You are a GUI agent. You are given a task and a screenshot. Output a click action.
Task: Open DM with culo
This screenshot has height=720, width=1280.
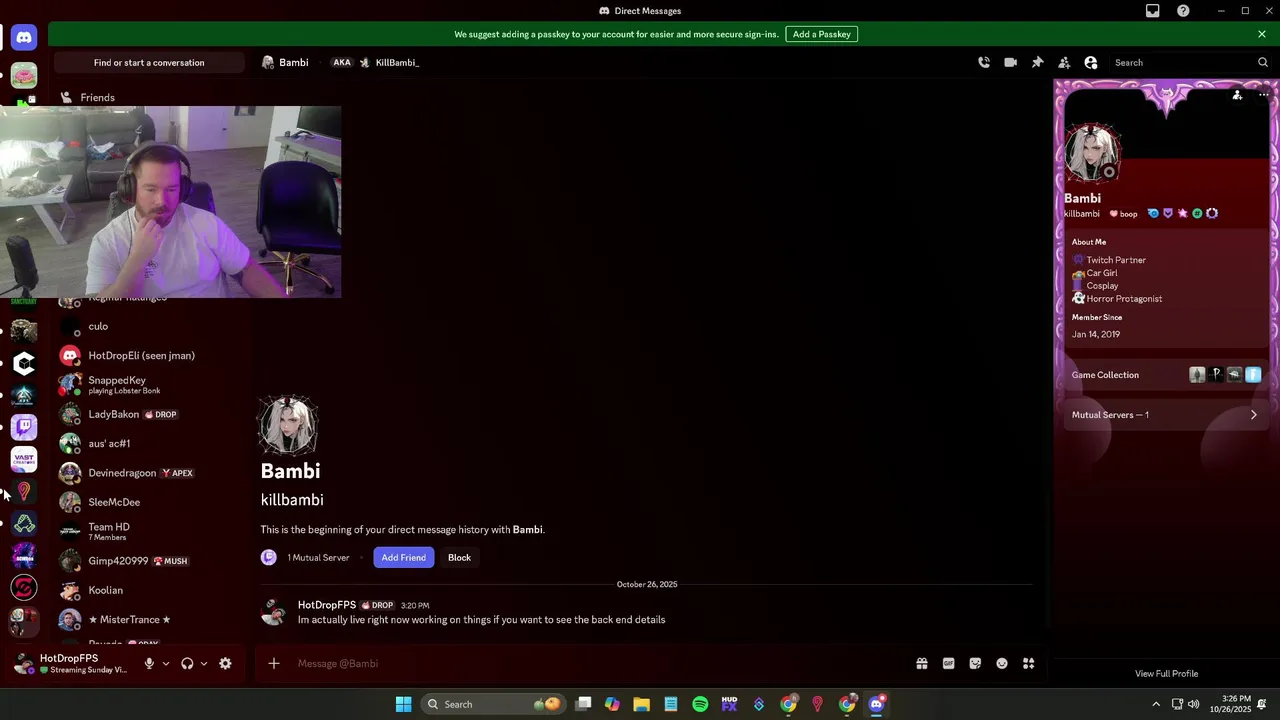point(150,326)
